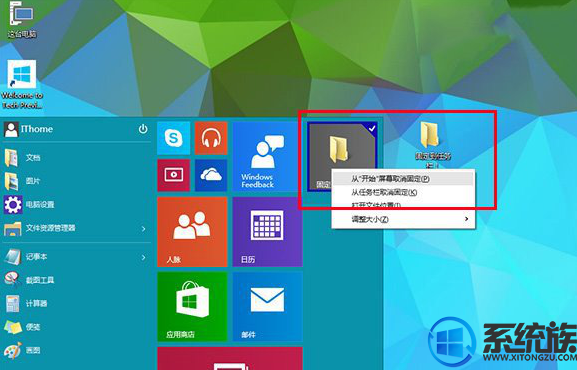577x370 pixels.
Task: Choose 打开文件位置(I) in the context menu
Action: click(403, 205)
